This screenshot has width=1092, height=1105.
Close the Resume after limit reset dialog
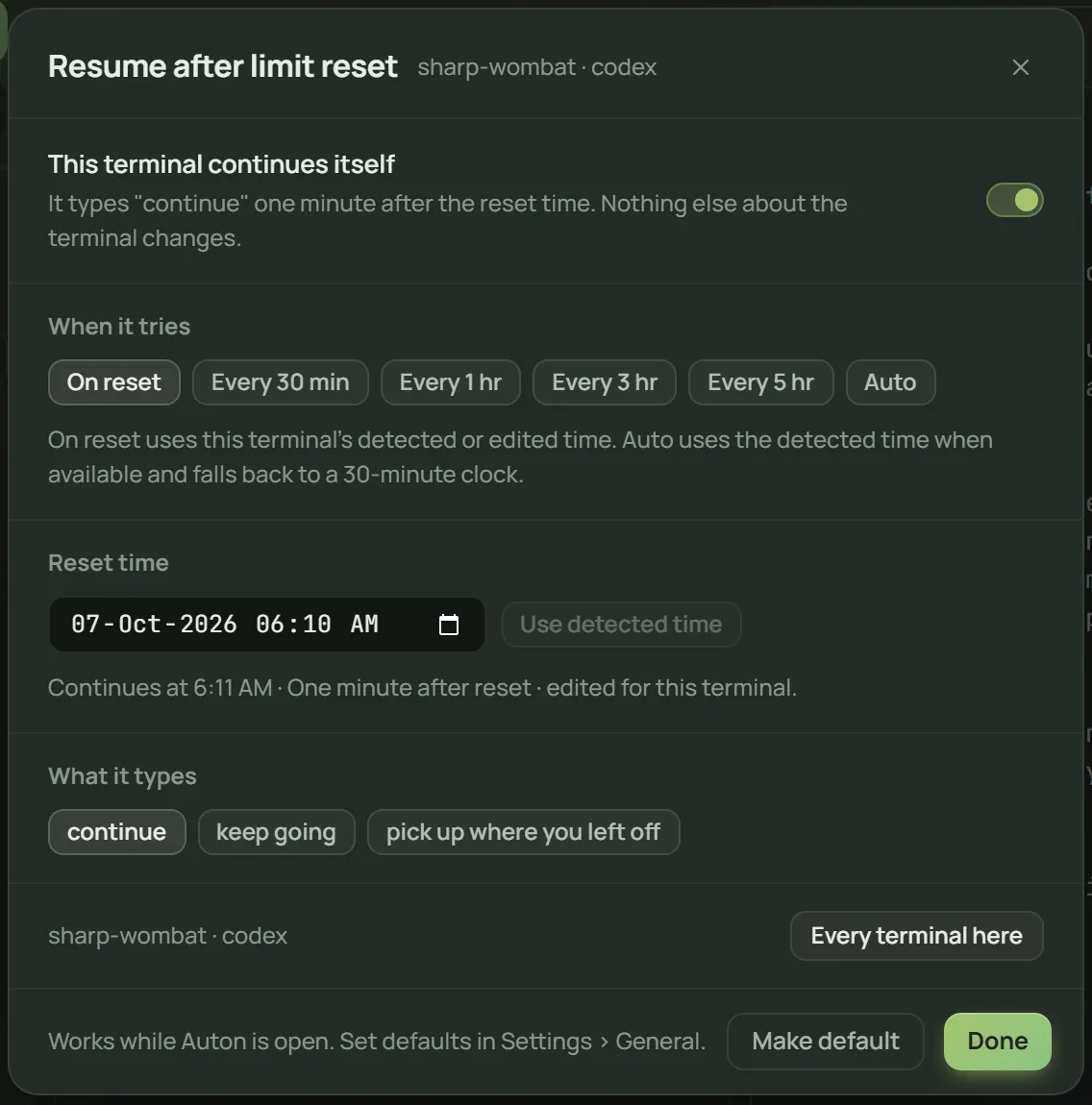pyautogui.click(x=1020, y=67)
